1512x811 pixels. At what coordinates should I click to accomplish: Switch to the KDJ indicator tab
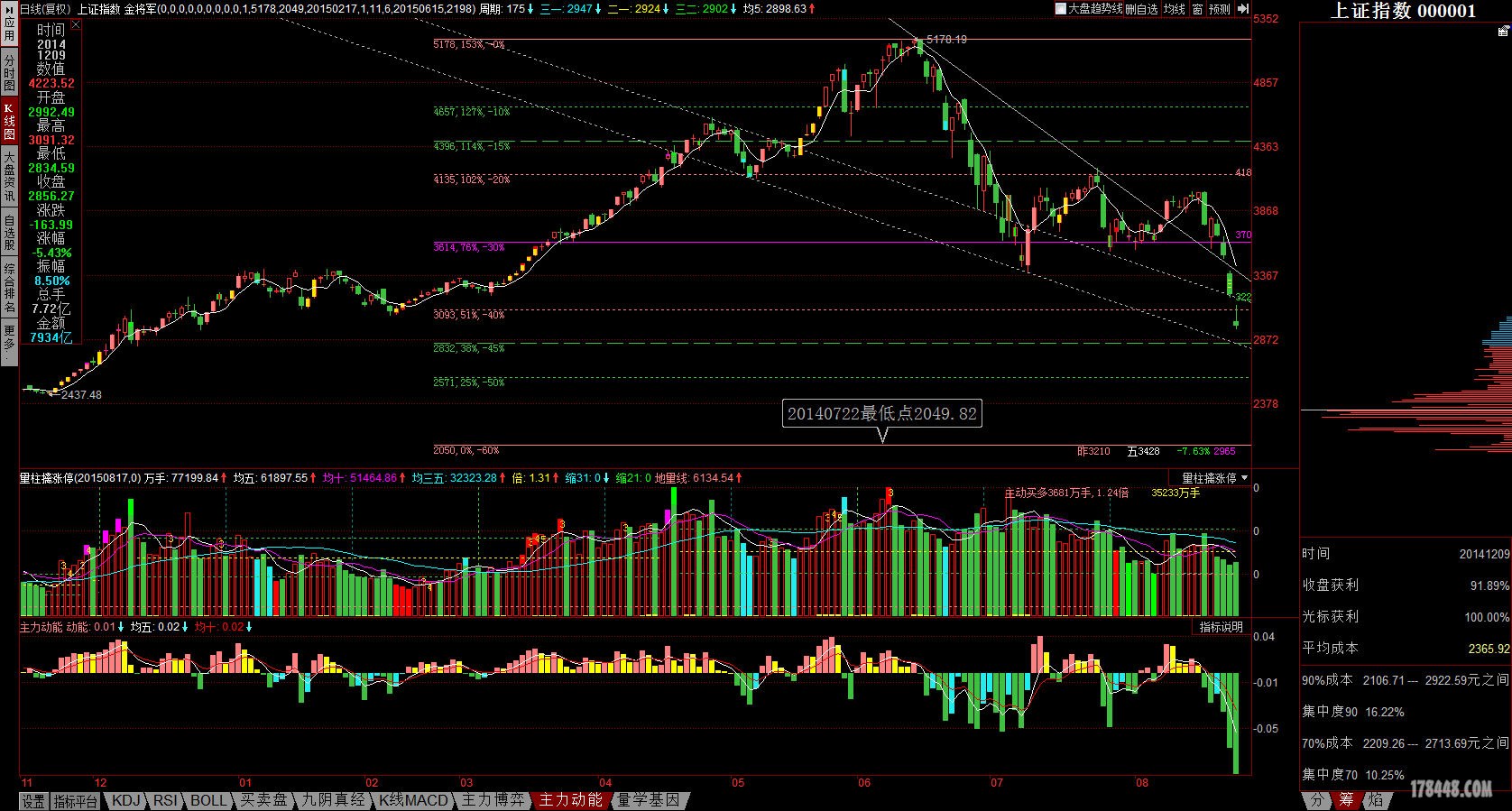pos(126,800)
